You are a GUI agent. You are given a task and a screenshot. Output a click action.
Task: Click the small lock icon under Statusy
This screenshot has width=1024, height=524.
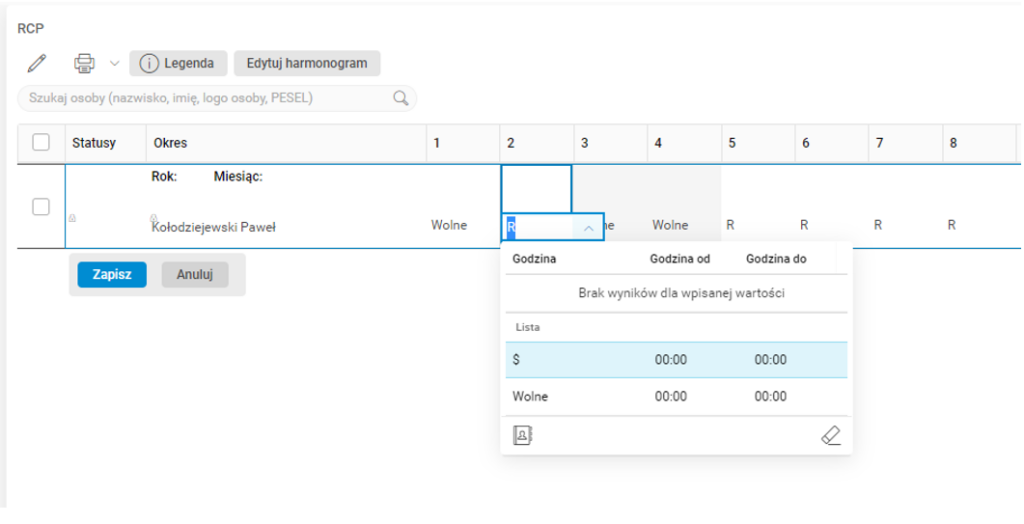point(71,217)
